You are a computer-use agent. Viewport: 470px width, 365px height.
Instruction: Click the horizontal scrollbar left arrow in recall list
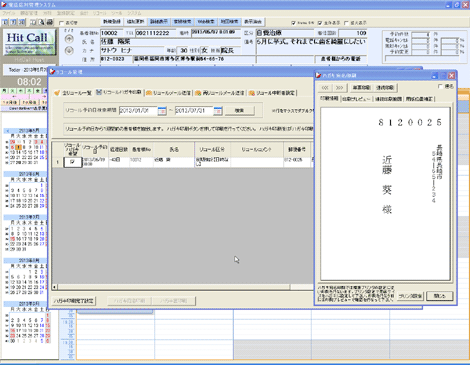click(x=55, y=287)
